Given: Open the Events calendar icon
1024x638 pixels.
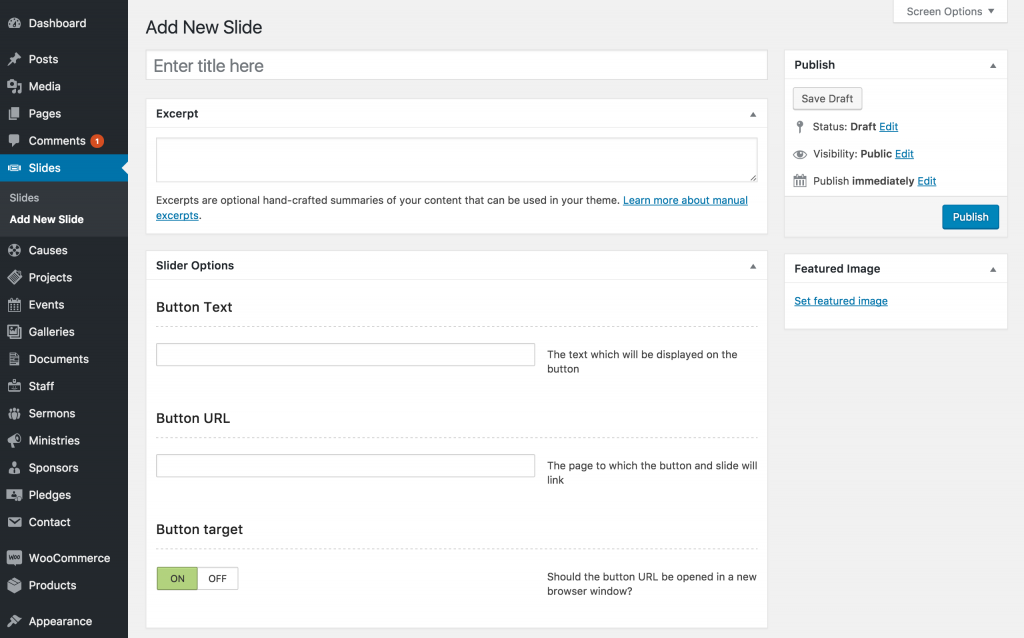Looking at the screenshot, I should [x=12, y=304].
